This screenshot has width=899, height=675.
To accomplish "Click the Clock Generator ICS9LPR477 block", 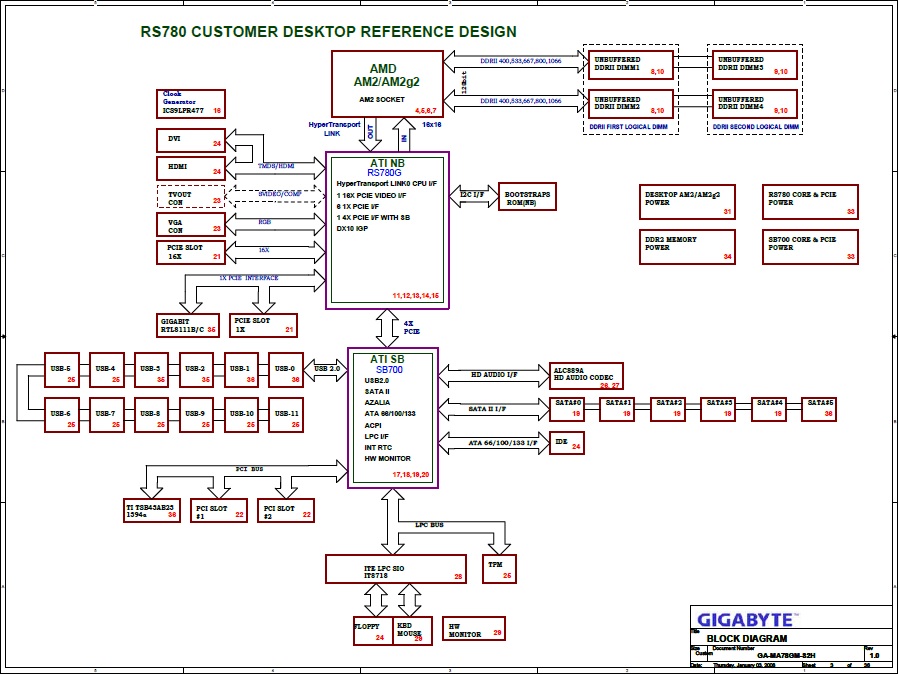I will pos(191,104).
